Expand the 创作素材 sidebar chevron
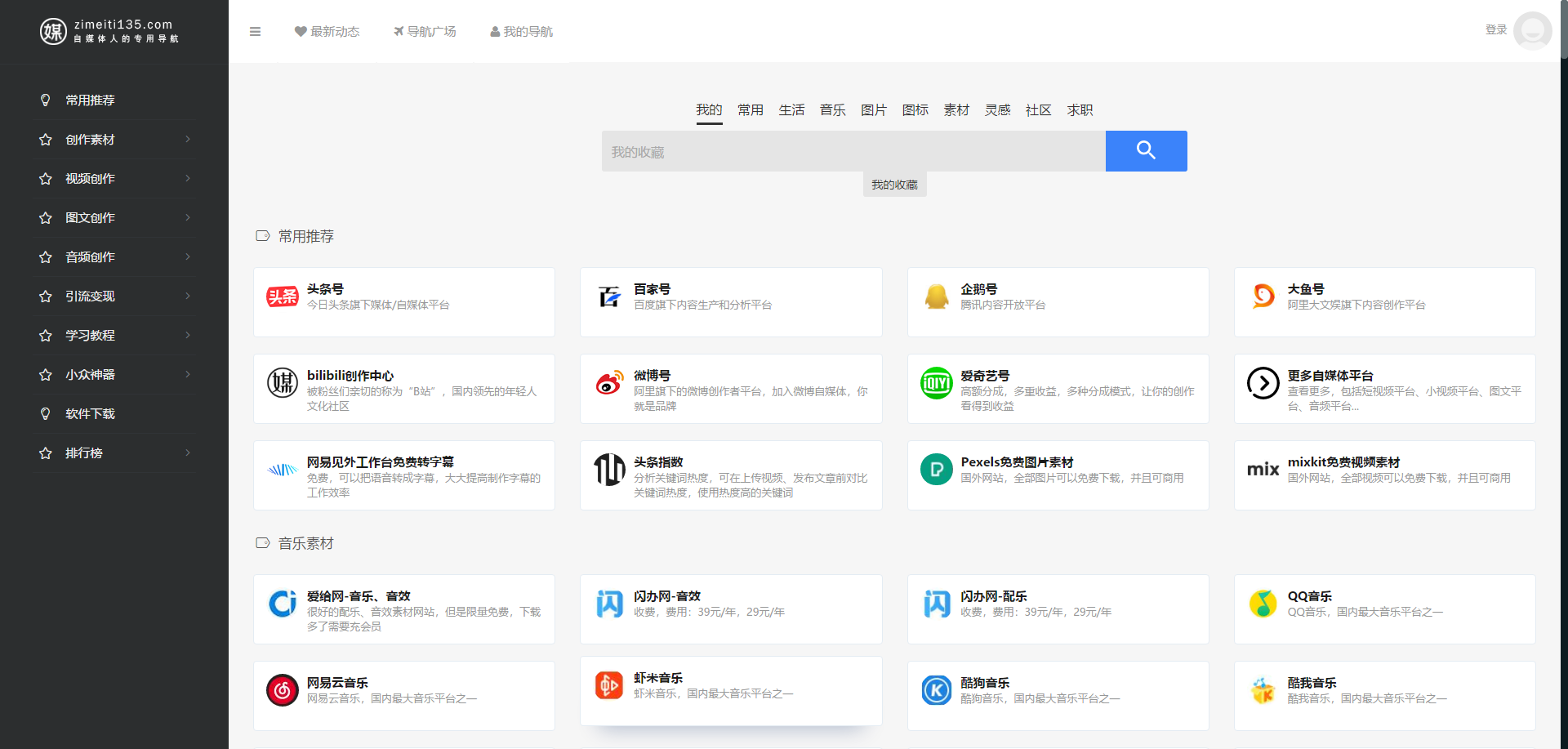 188,140
